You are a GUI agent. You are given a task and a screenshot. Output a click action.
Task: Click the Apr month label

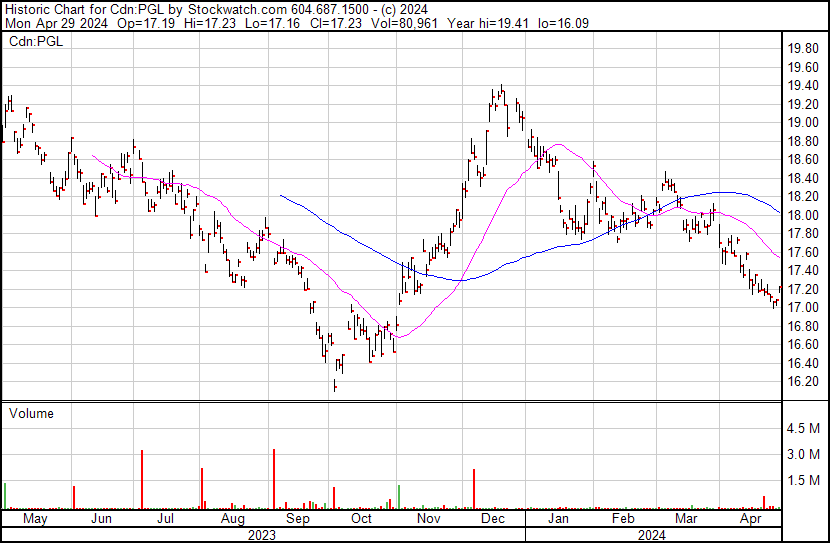tap(751, 519)
